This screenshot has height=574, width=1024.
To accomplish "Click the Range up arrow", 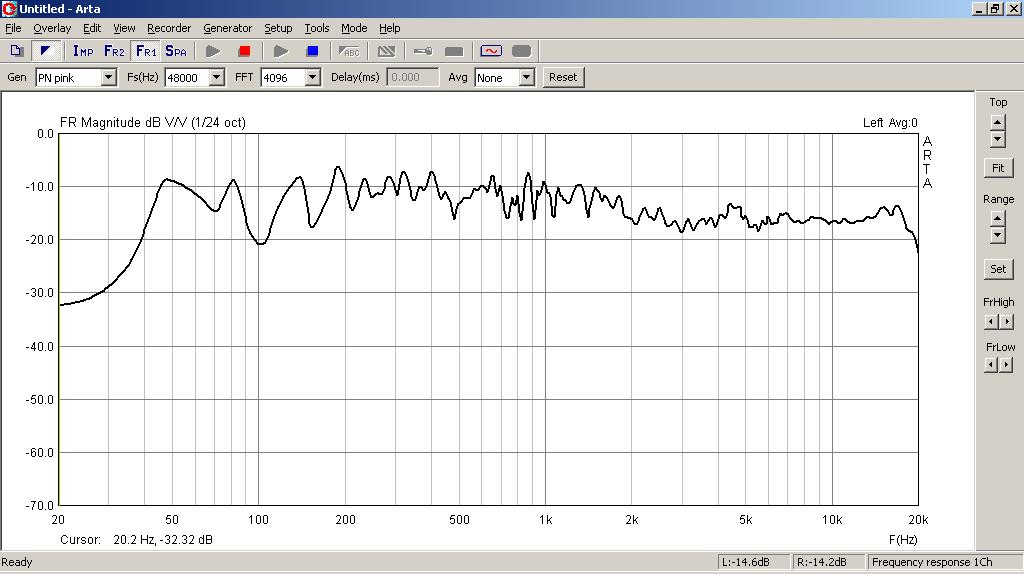I will click(x=997, y=219).
